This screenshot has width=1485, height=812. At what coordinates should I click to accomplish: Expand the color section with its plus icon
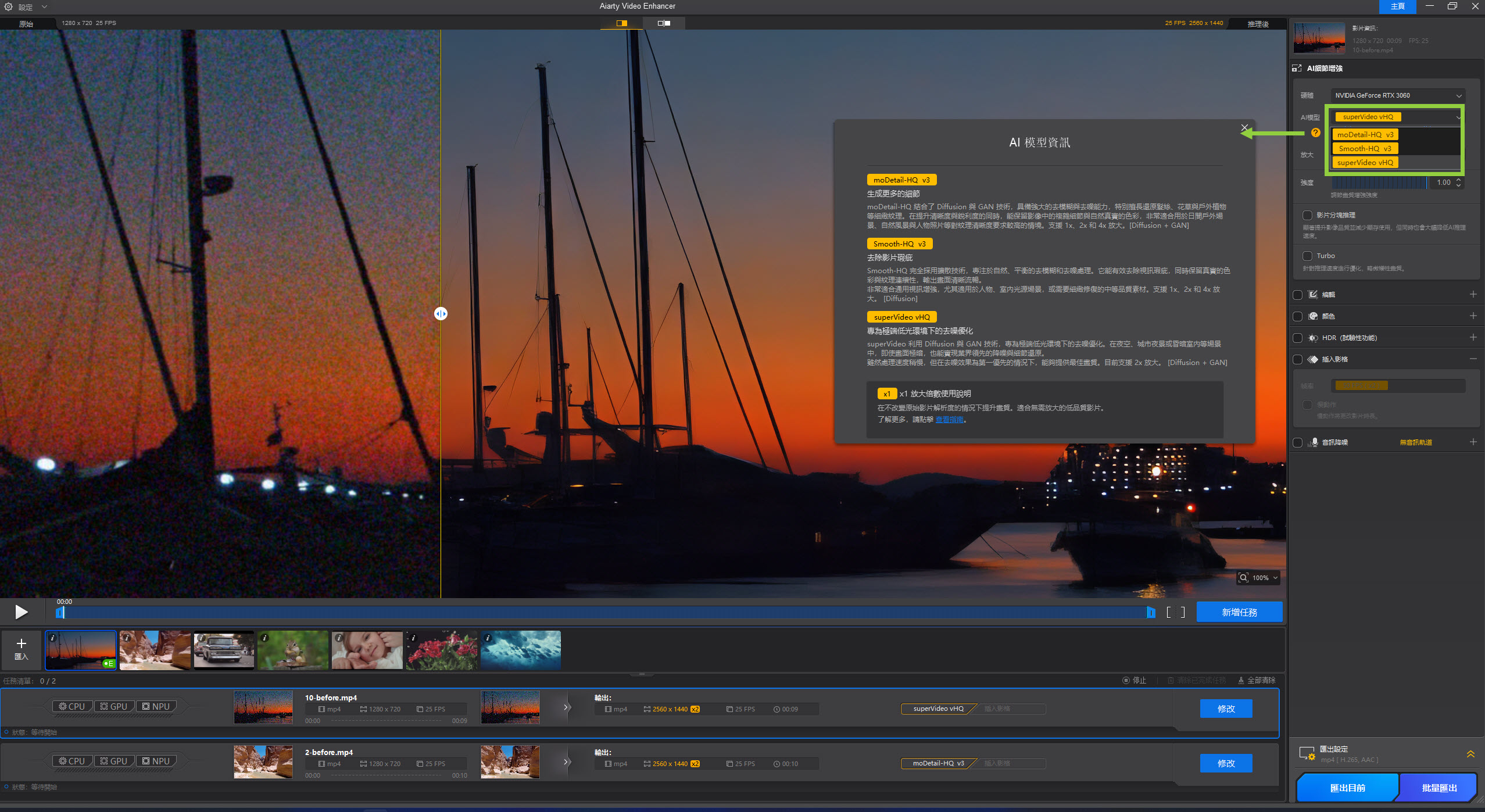pyautogui.click(x=1473, y=316)
